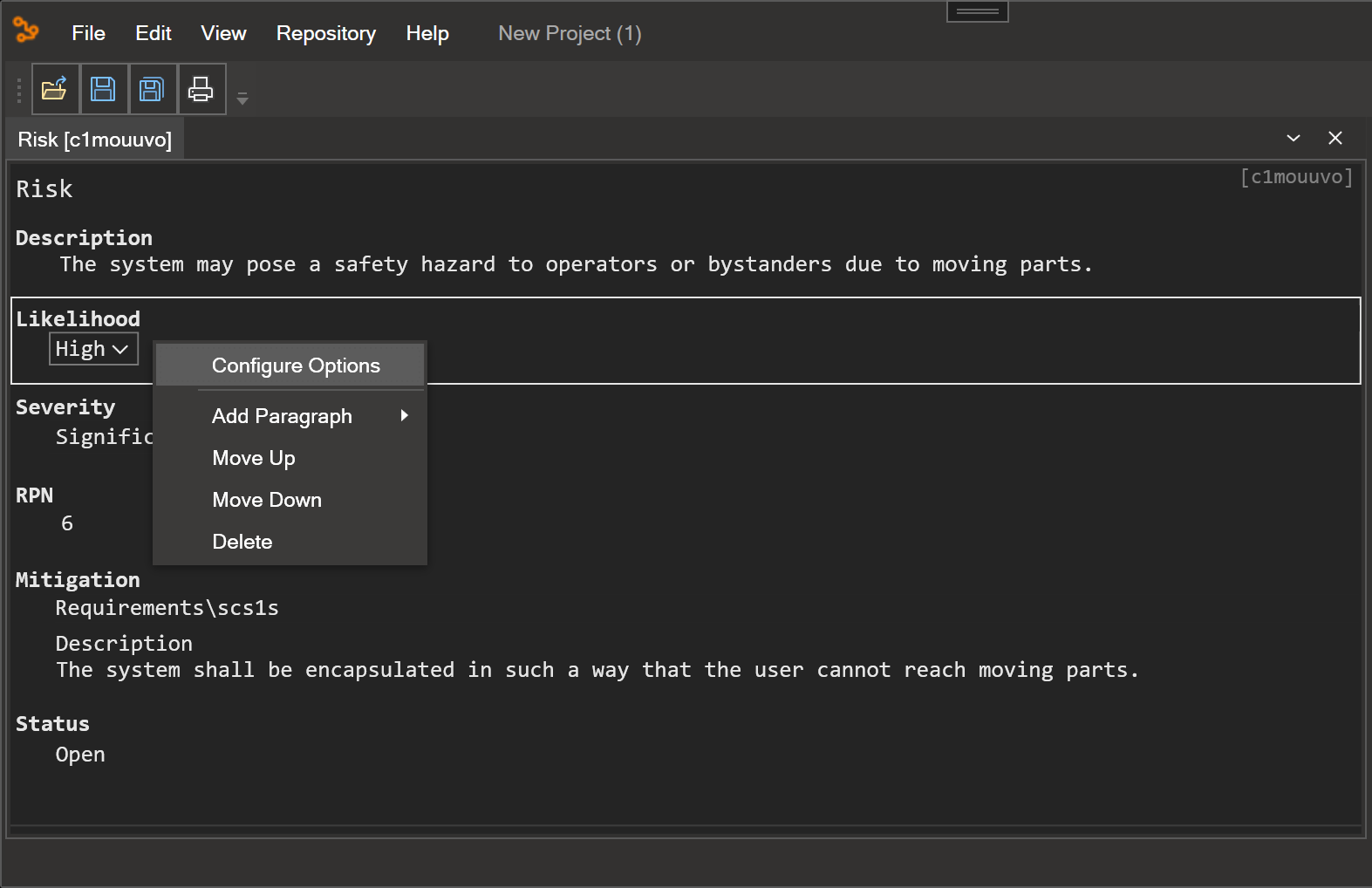Click the safety hazard description text

[576, 264]
